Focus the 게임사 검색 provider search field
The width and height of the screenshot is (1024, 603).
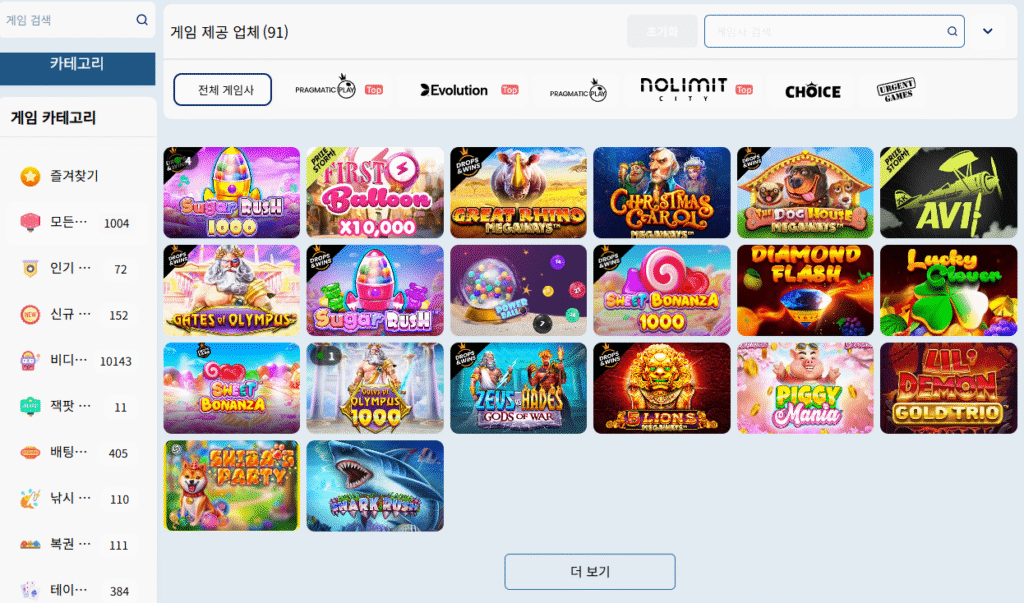834,31
